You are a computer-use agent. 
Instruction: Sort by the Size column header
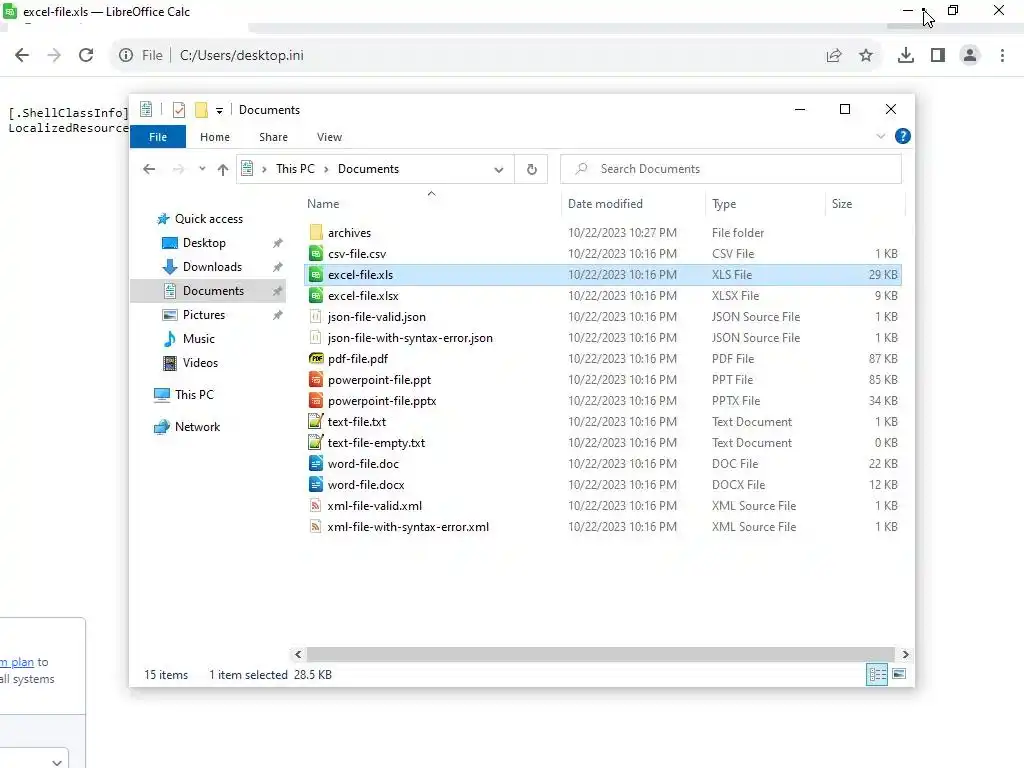pos(842,204)
